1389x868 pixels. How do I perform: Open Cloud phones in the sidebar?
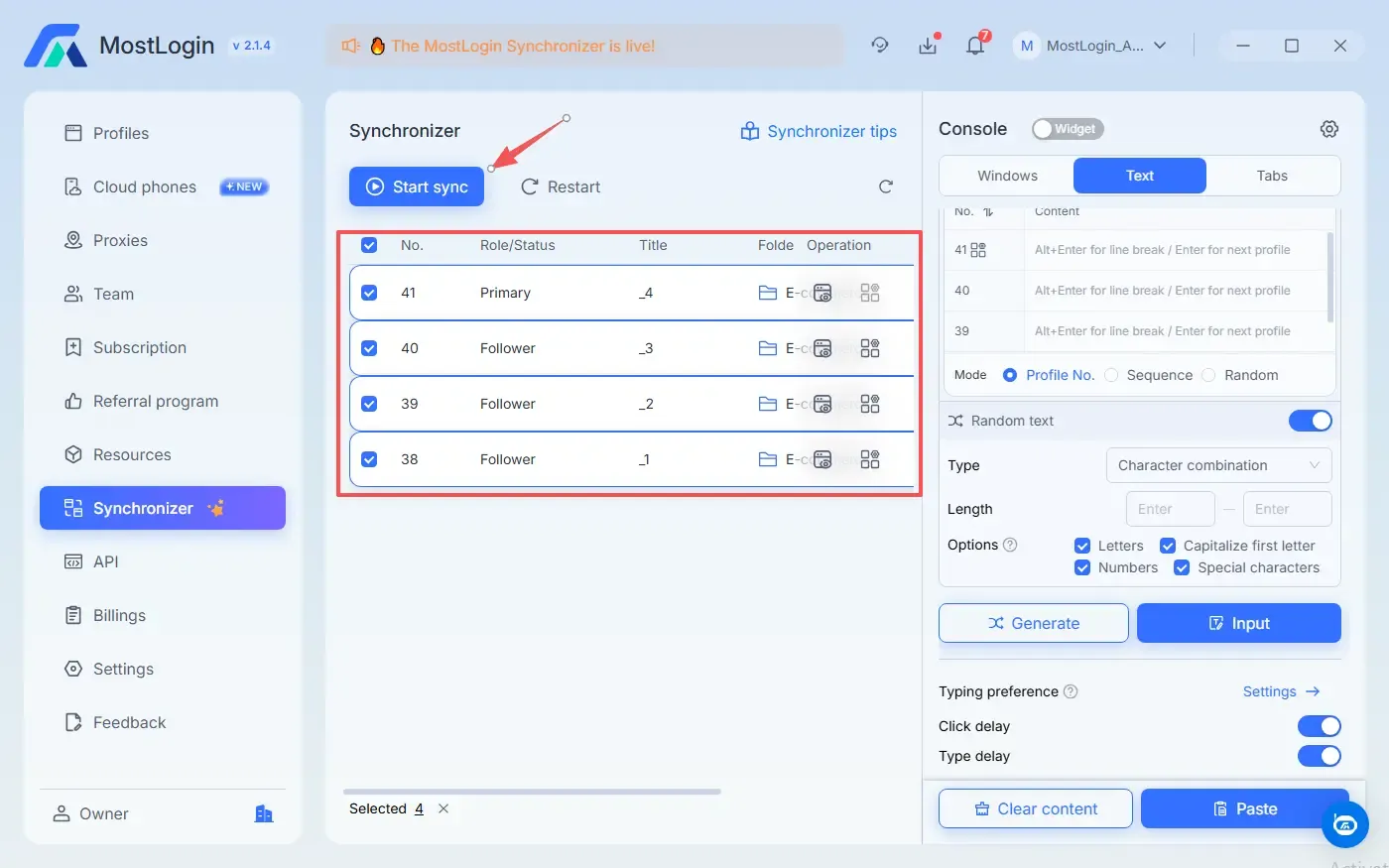click(x=145, y=186)
